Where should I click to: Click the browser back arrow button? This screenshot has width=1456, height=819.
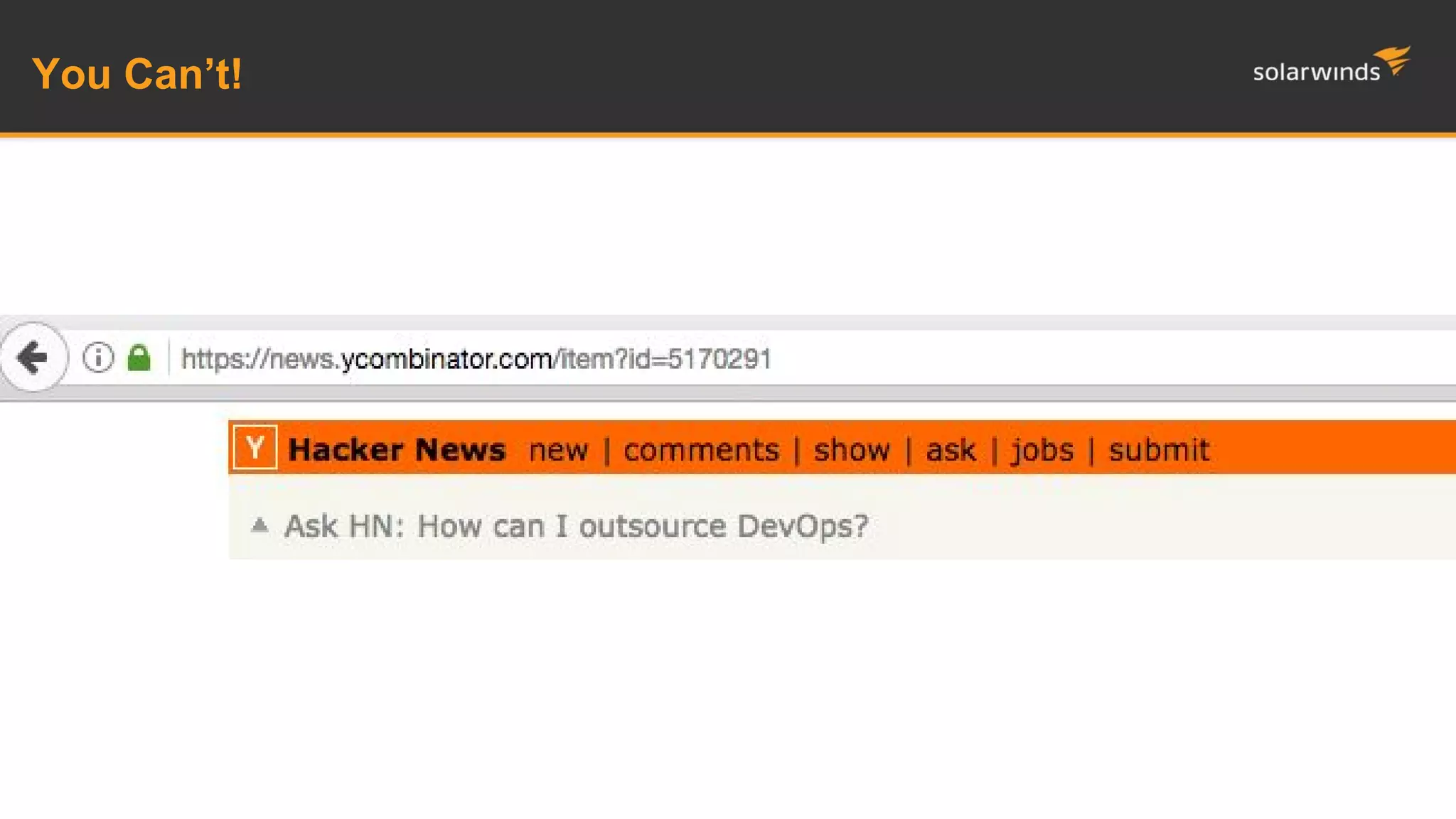click(33, 358)
